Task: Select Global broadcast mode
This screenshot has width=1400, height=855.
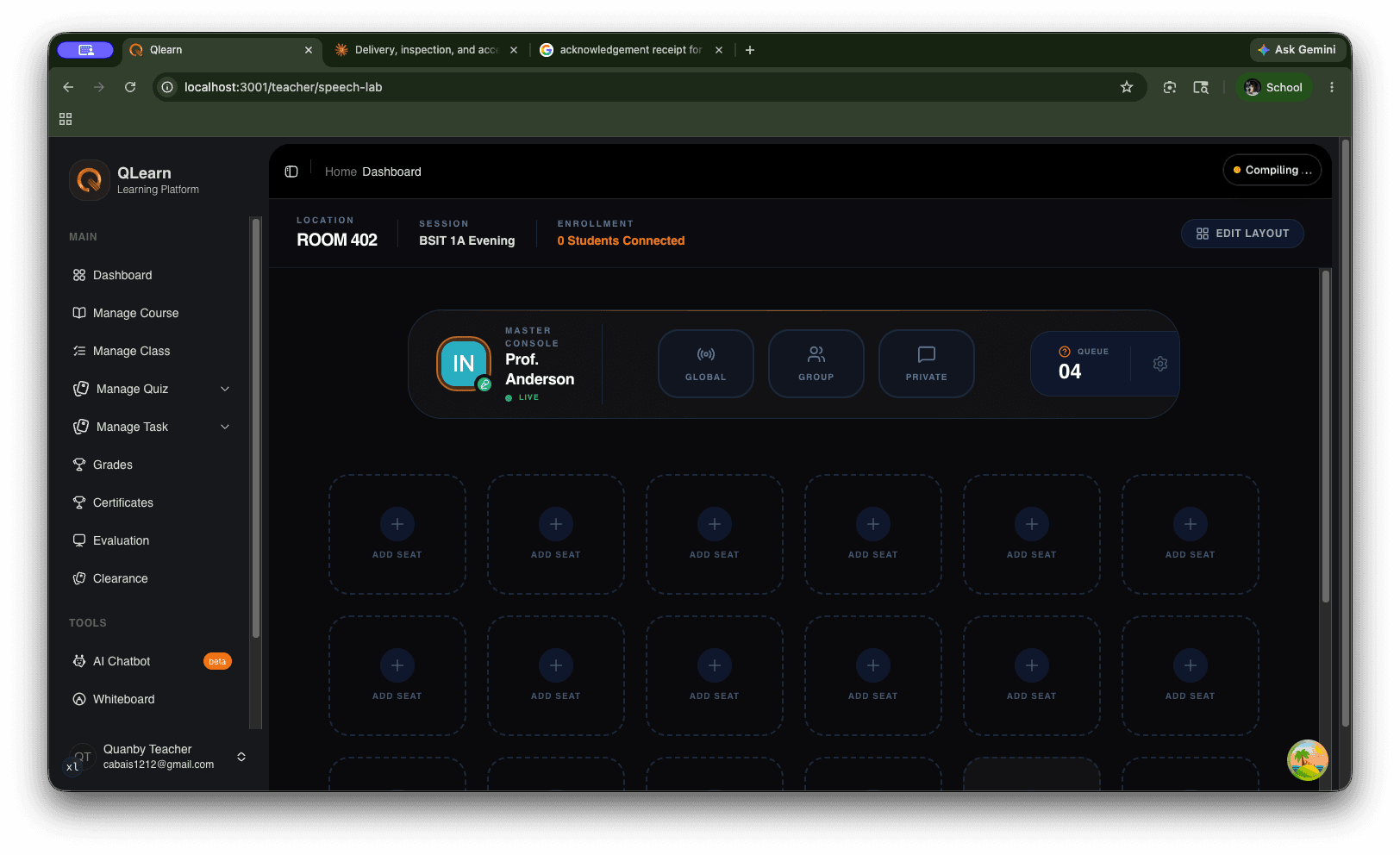Action: (706, 364)
